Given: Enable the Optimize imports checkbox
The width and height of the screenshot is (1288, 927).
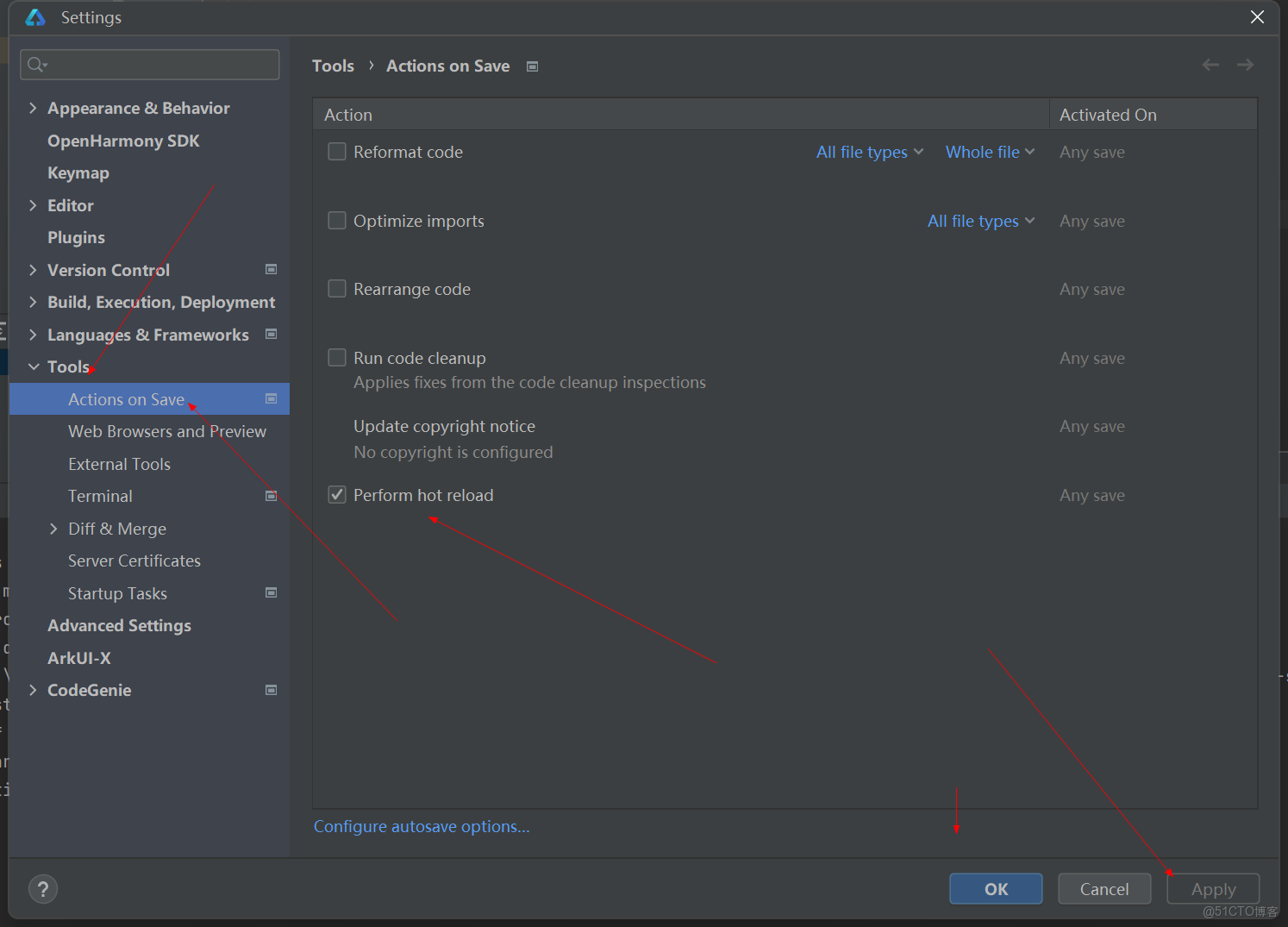Looking at the screenshot, I should coord(337,221).
